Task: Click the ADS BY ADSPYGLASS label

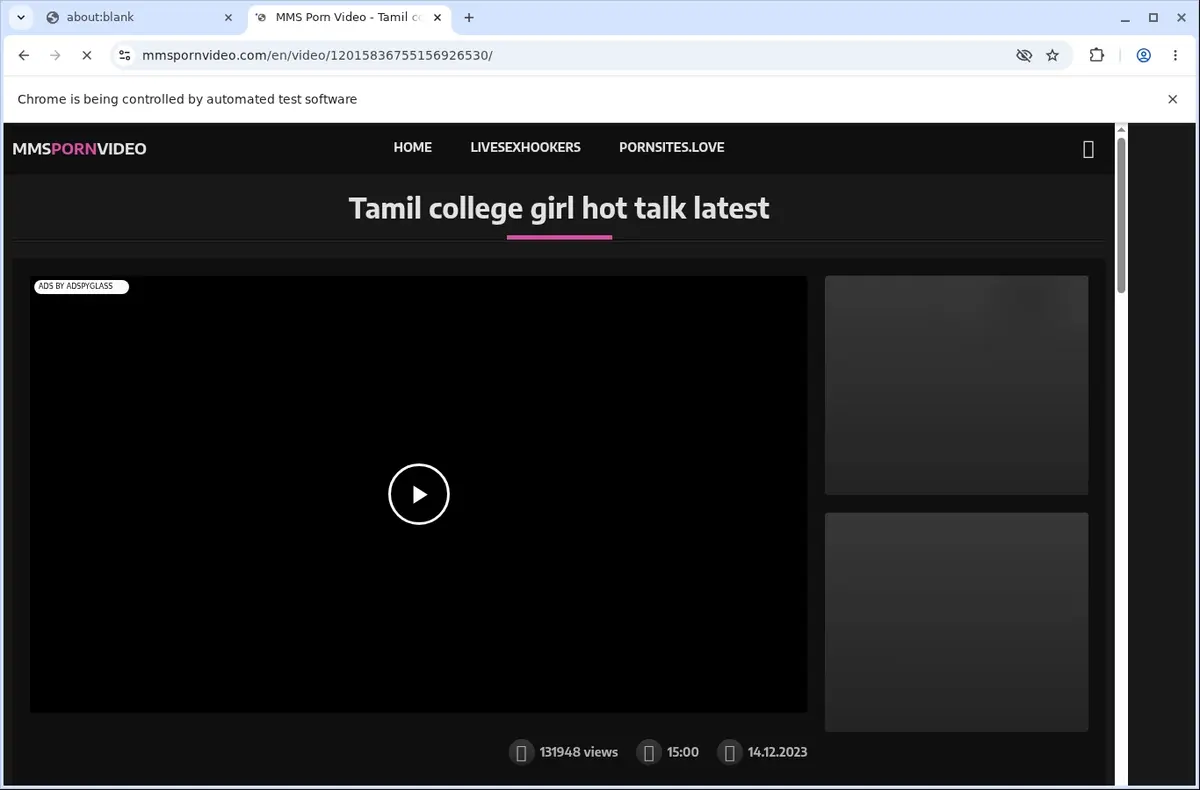Action: 81,286
